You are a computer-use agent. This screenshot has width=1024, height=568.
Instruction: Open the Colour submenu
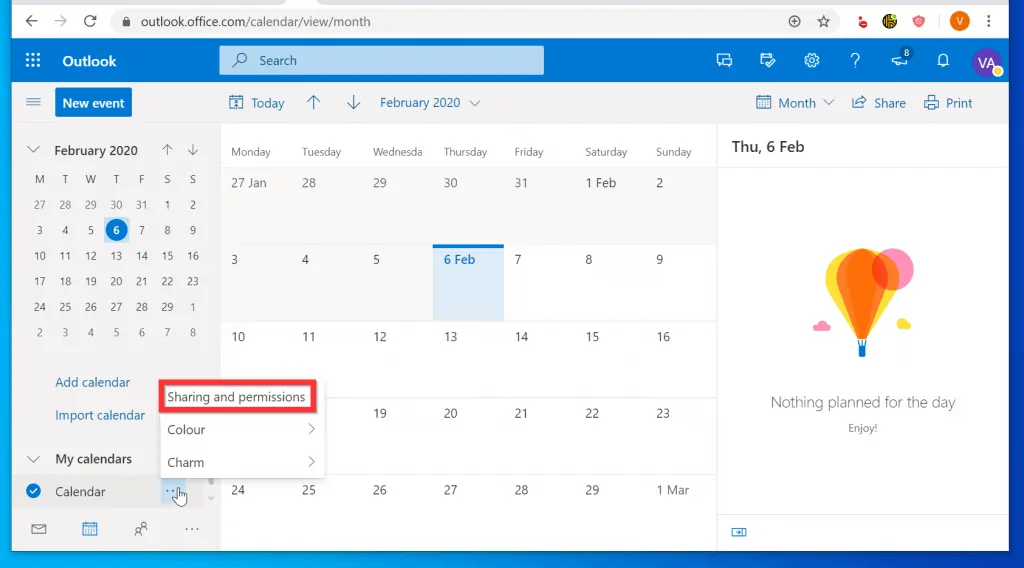tap(240, 430)
